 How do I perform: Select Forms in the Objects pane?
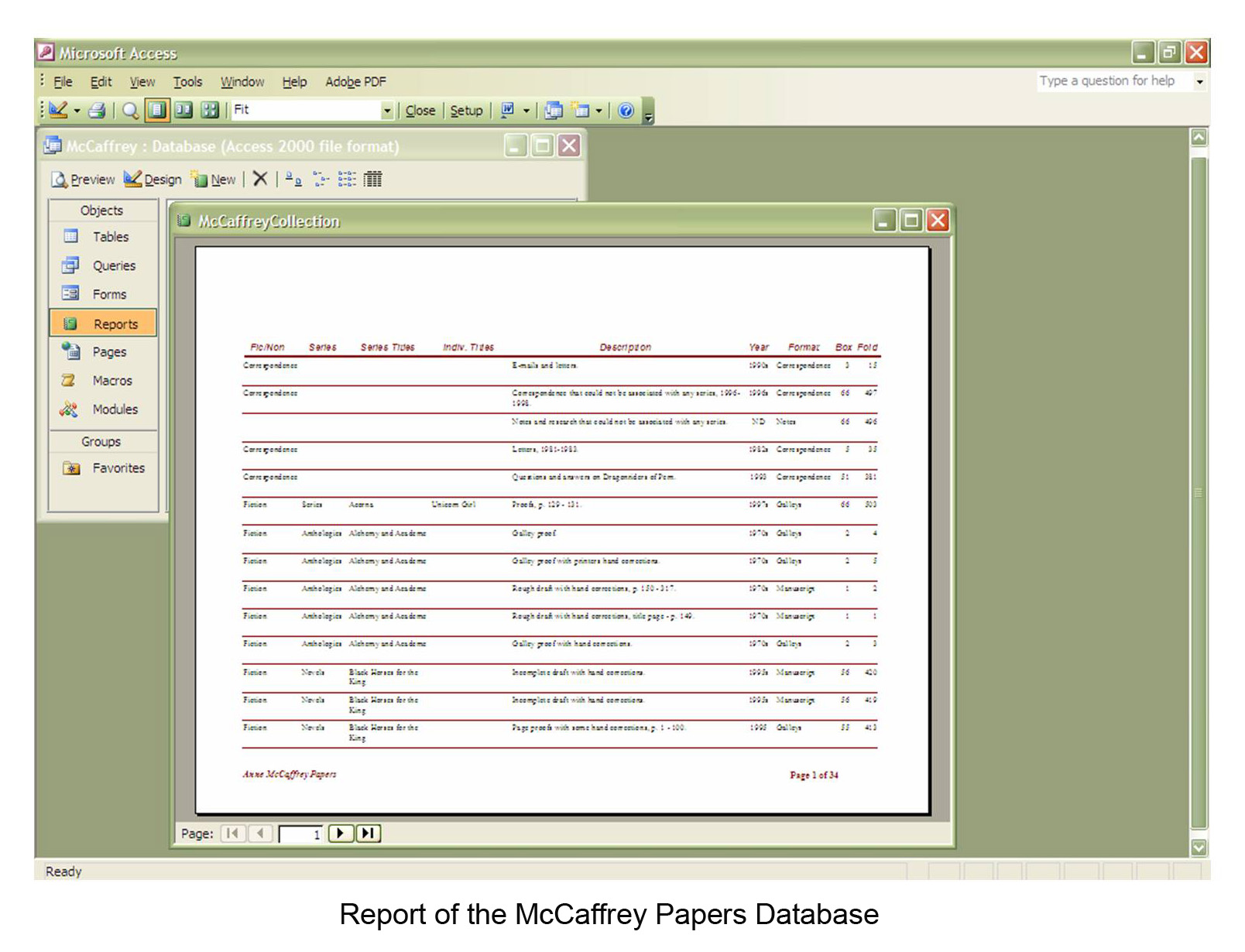coord(103,294)
